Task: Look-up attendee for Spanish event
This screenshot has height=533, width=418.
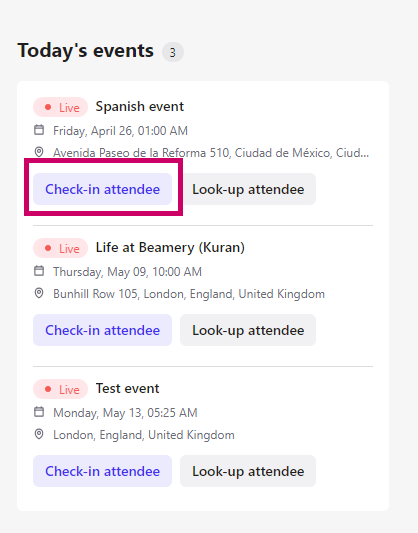Action: tap(248, 189)
